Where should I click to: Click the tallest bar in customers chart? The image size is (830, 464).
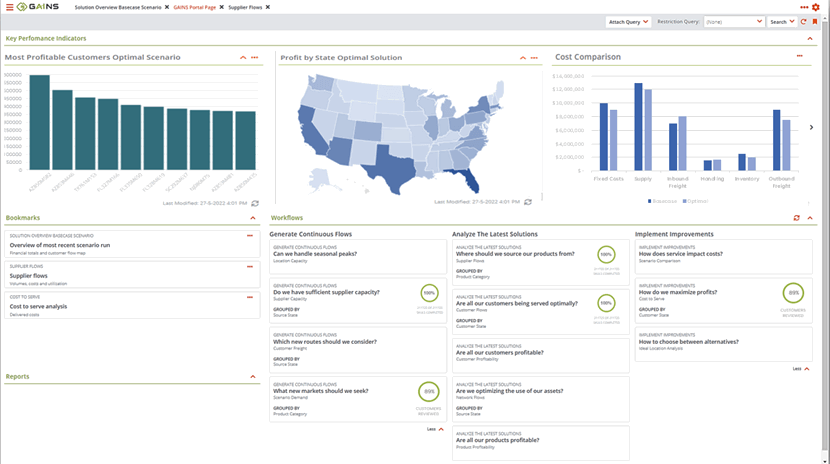40,122
